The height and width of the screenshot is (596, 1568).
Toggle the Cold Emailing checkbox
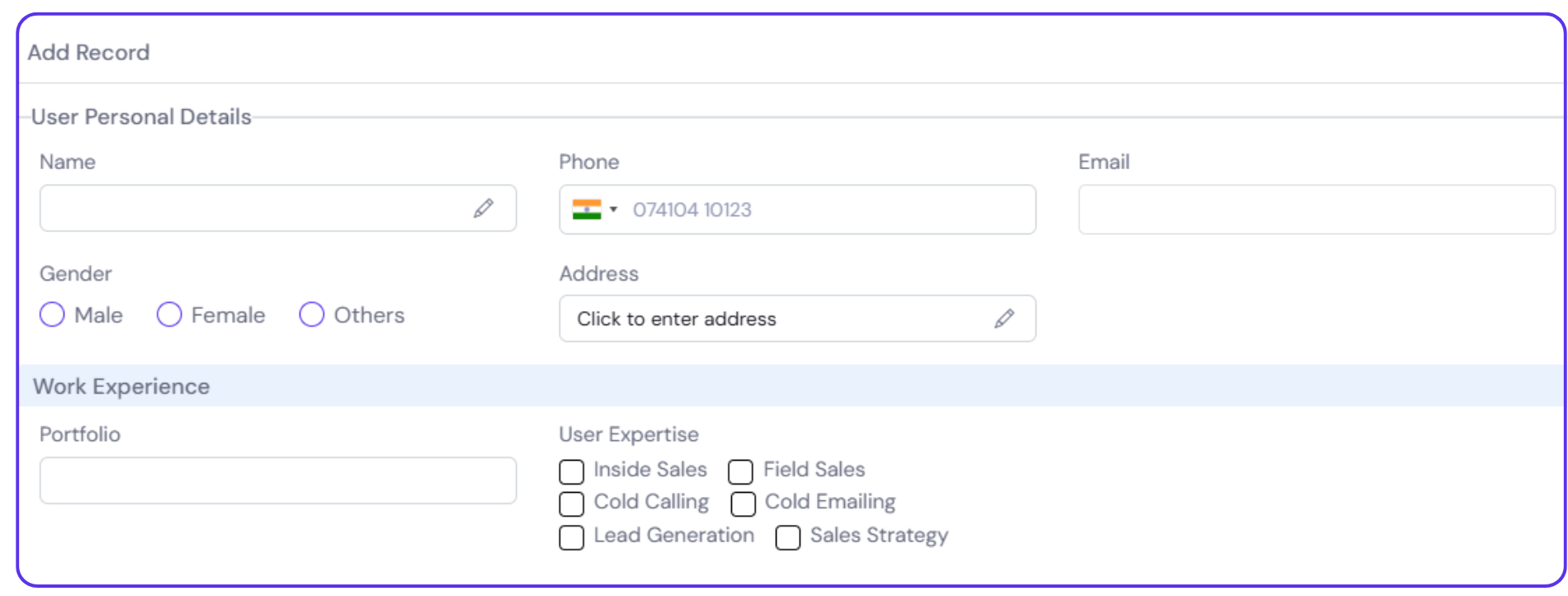[743, 504]
